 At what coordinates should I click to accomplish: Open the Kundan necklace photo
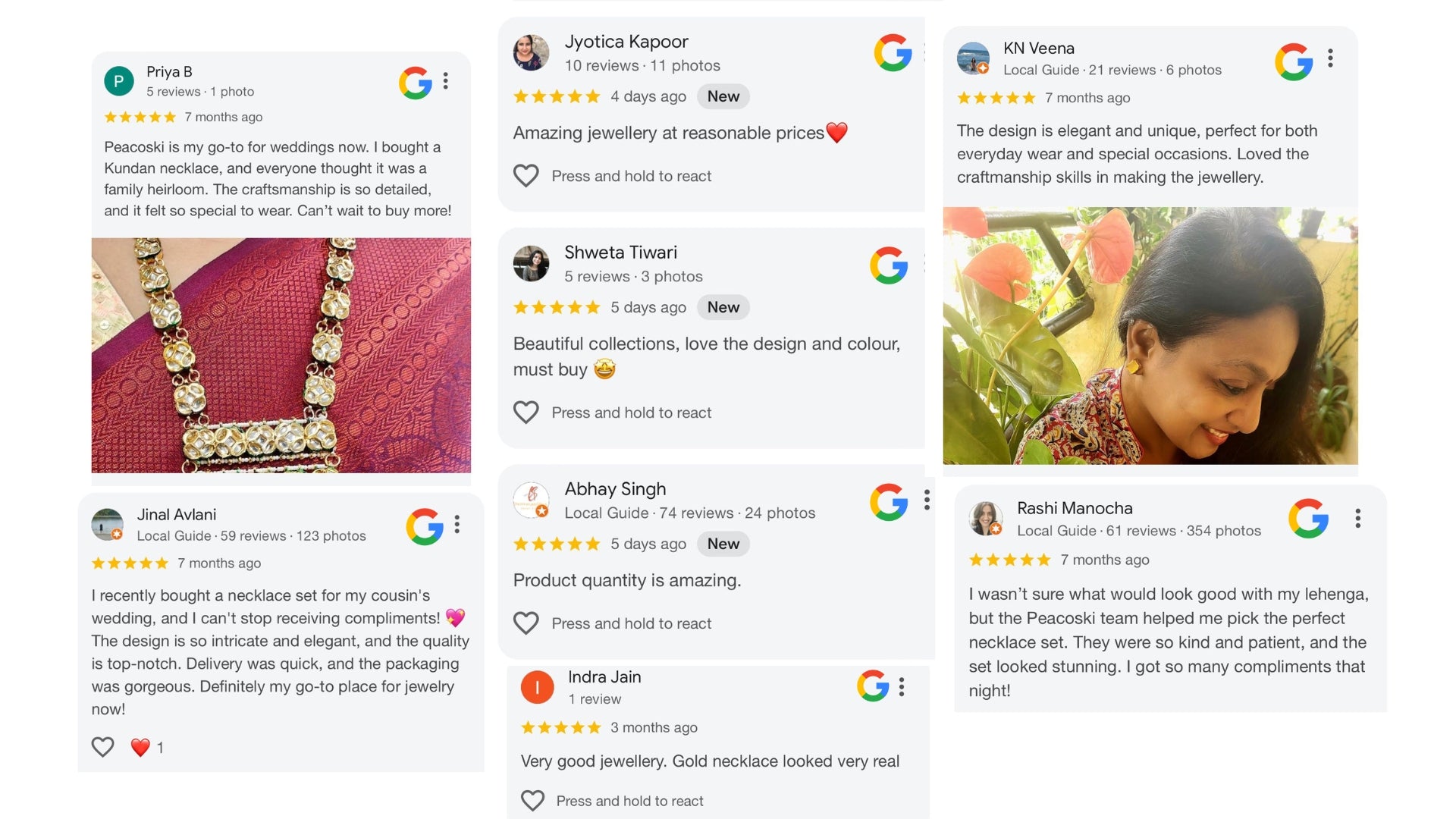click(281, 356)
